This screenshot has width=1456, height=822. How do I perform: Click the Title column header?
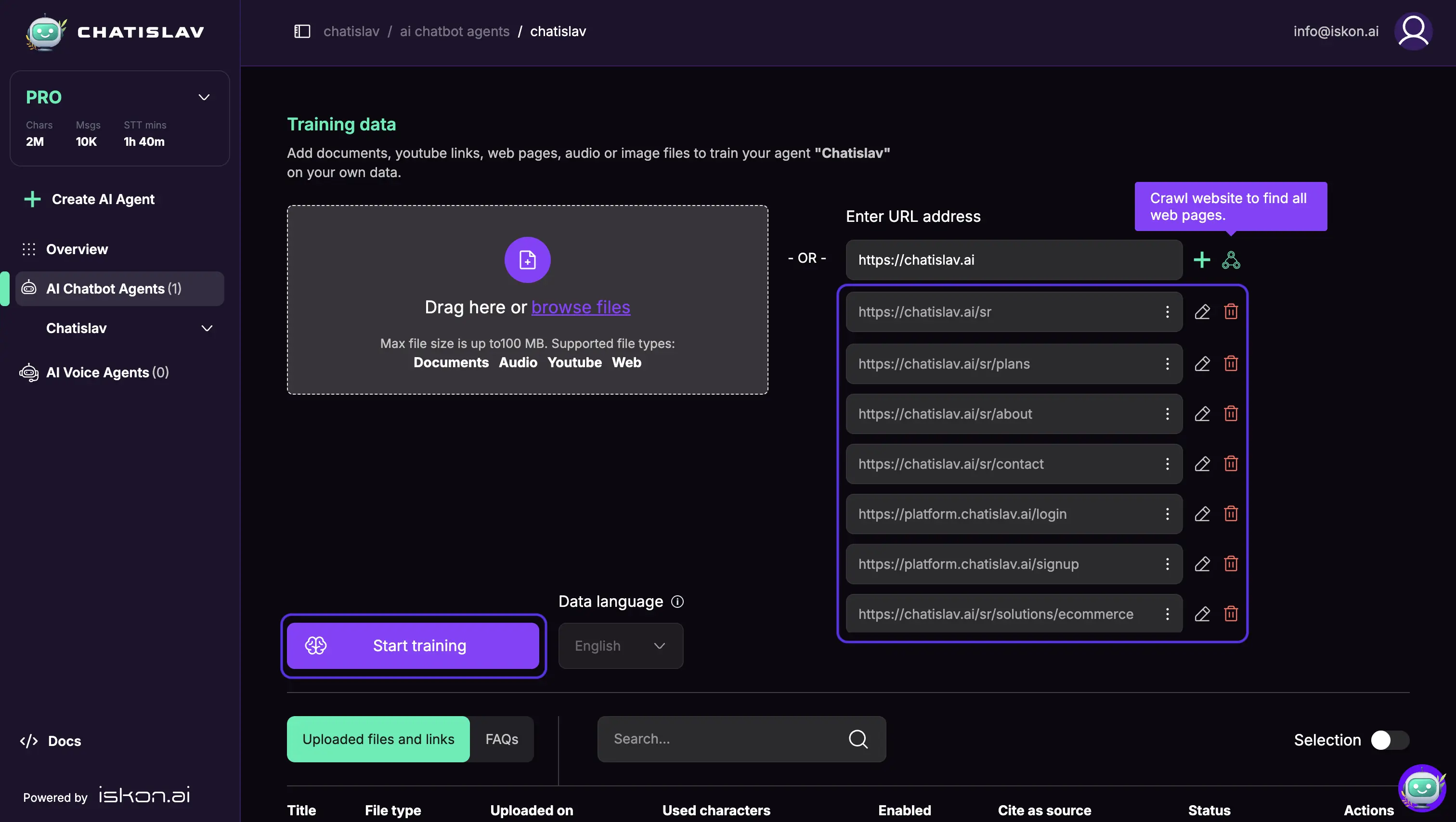tap(302, 810)
